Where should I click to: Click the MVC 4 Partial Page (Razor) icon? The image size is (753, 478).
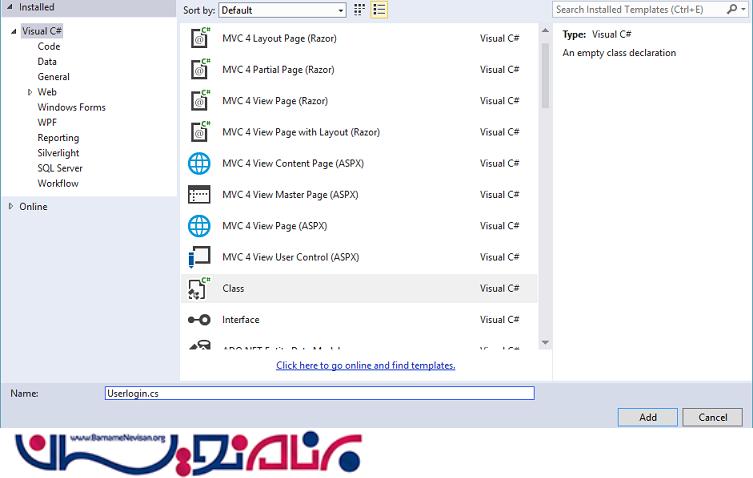199,70
